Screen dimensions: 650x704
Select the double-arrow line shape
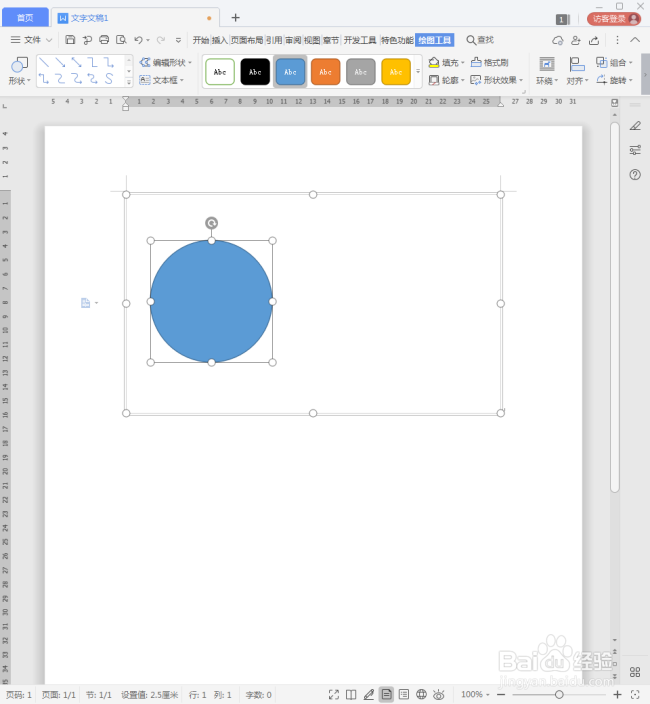76,62
